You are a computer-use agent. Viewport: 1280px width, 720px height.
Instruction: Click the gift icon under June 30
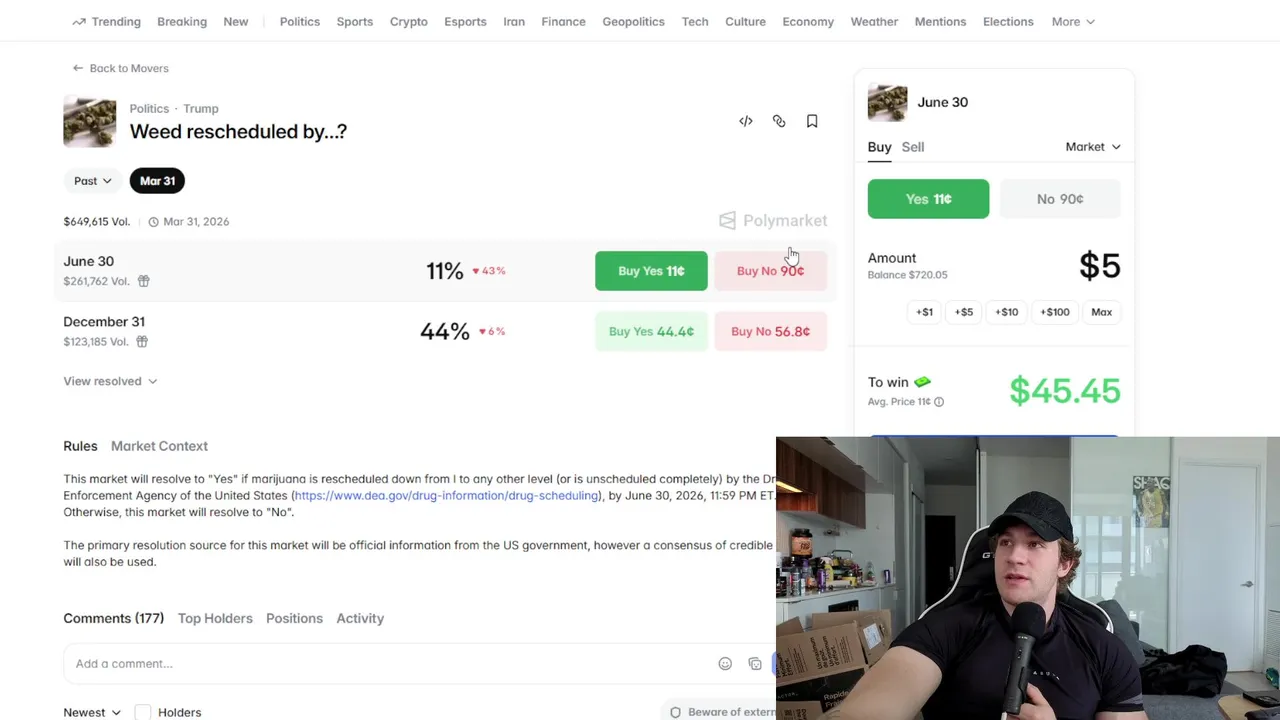[143, 281]
